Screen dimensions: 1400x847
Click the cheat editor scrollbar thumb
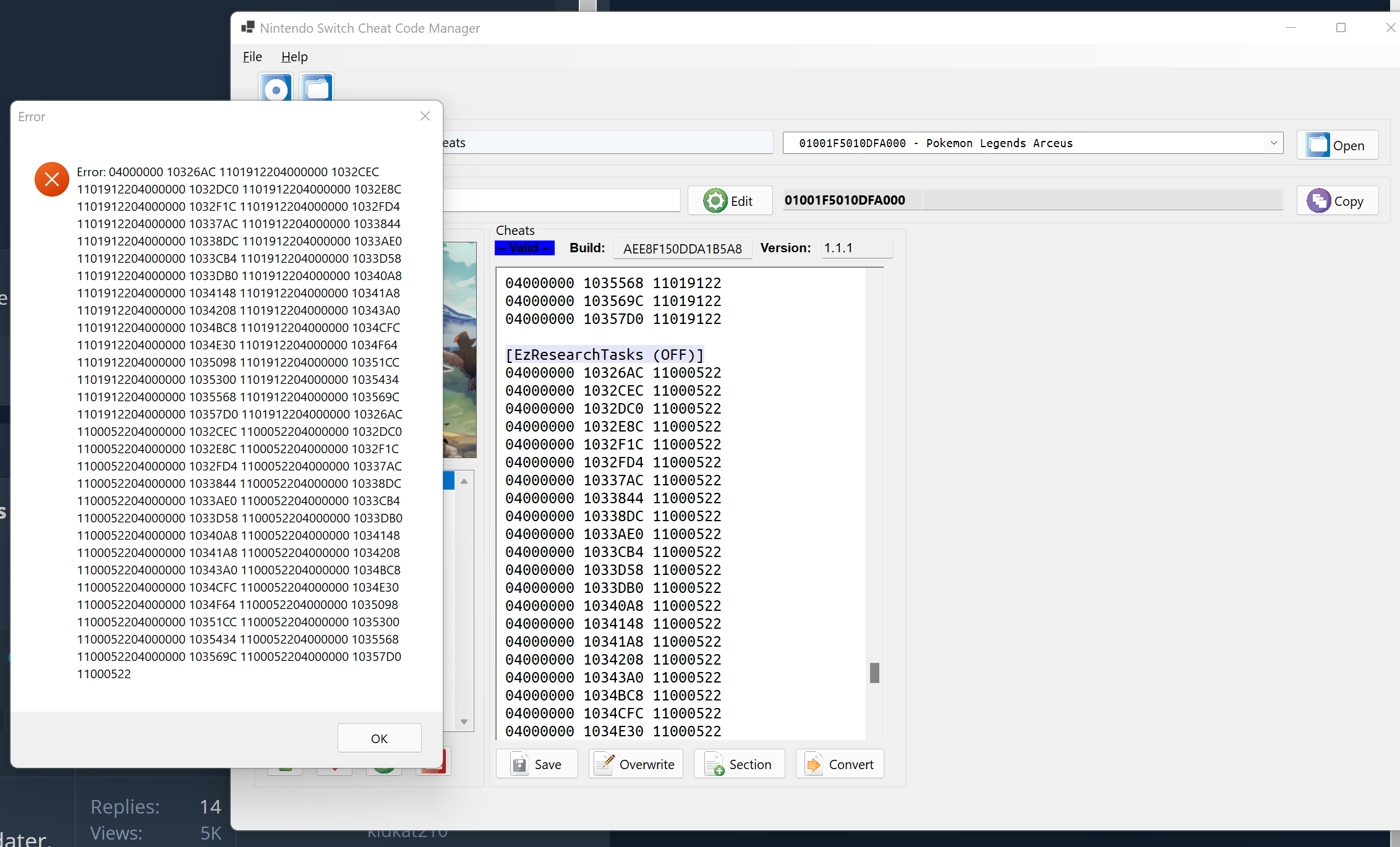(x=874, y=673)
